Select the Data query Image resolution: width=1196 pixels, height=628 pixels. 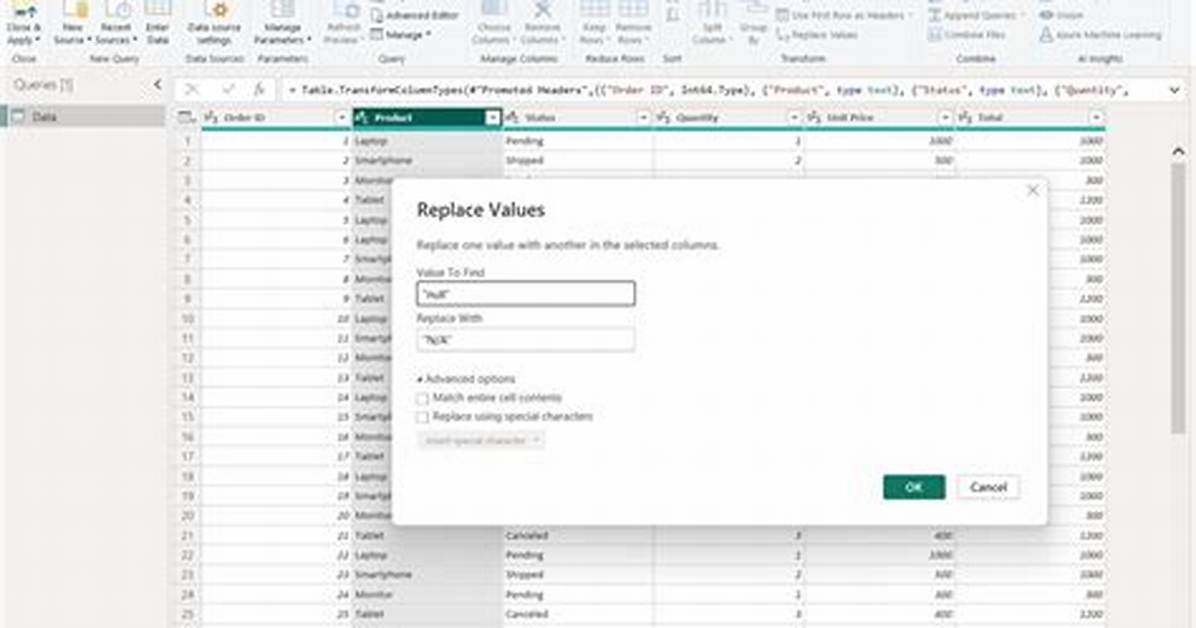click(82, 117)
